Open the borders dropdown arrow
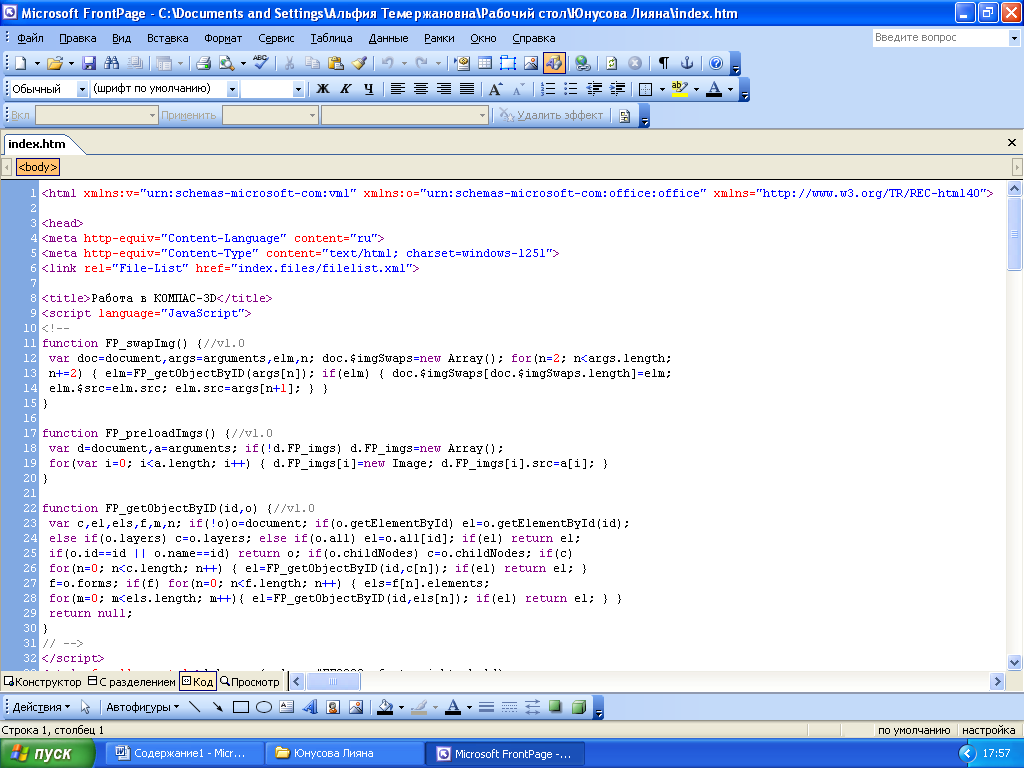The height and width of the screenshot is (768, 1024). [662, 89]
